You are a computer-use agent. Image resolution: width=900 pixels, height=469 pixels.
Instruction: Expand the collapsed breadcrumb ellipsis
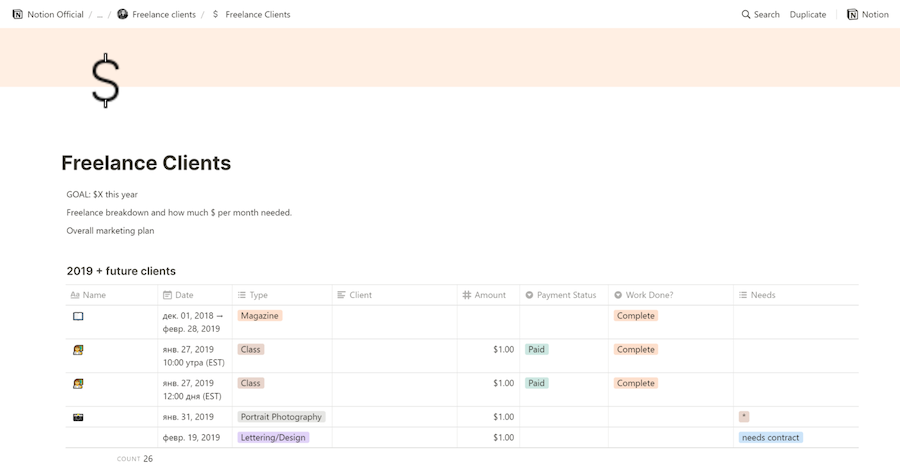[x=99, y=15]
